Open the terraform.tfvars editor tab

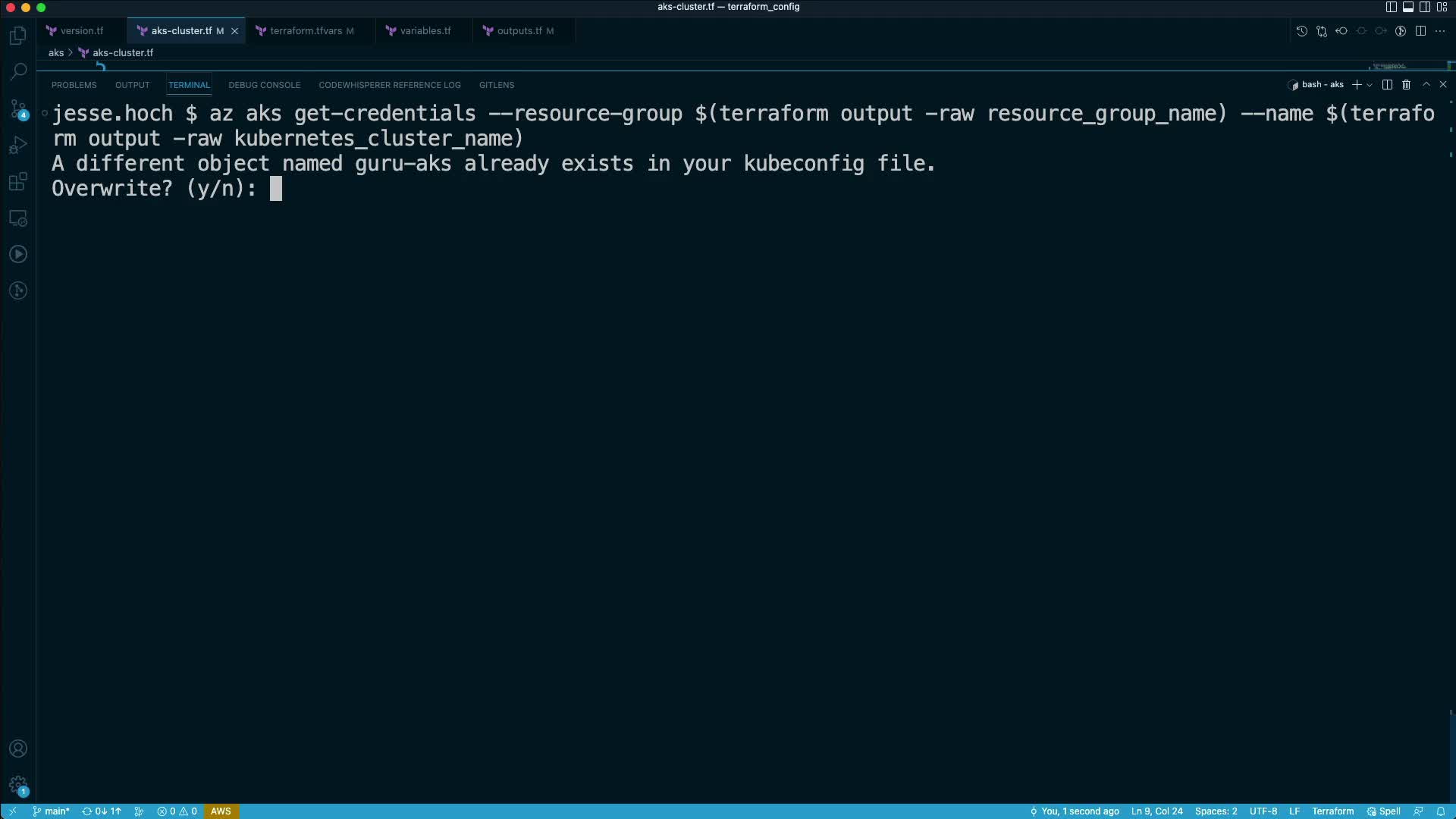pos(306,31)
